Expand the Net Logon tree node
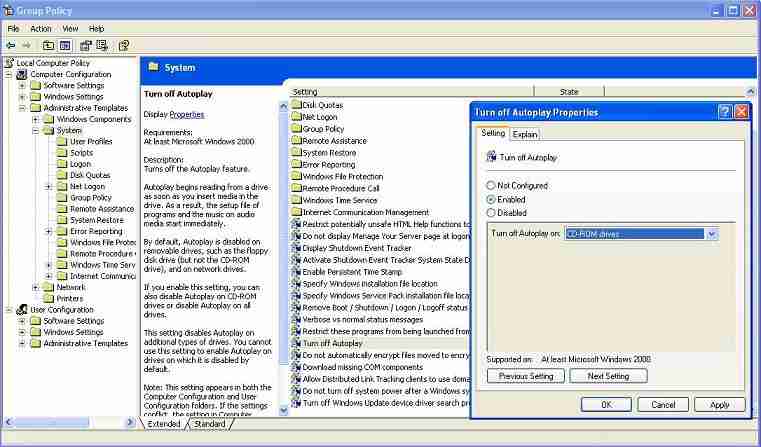This screenshot has width=761, height=447. (x=49, y=186)
